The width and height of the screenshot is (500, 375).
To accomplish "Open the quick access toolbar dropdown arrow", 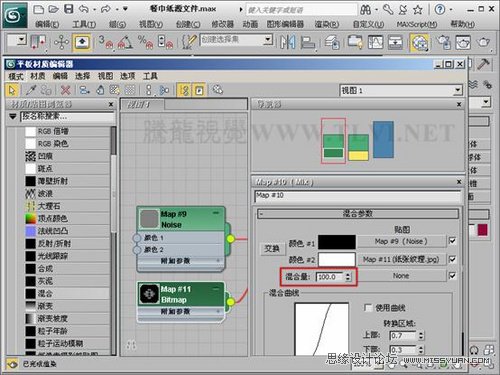I will [126, 9].
